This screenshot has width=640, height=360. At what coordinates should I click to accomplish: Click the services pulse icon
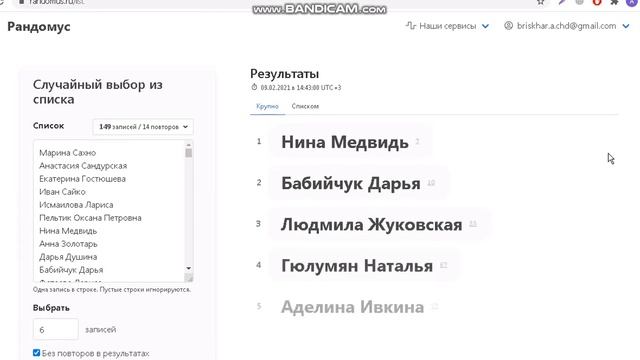[x=410, y=26]
